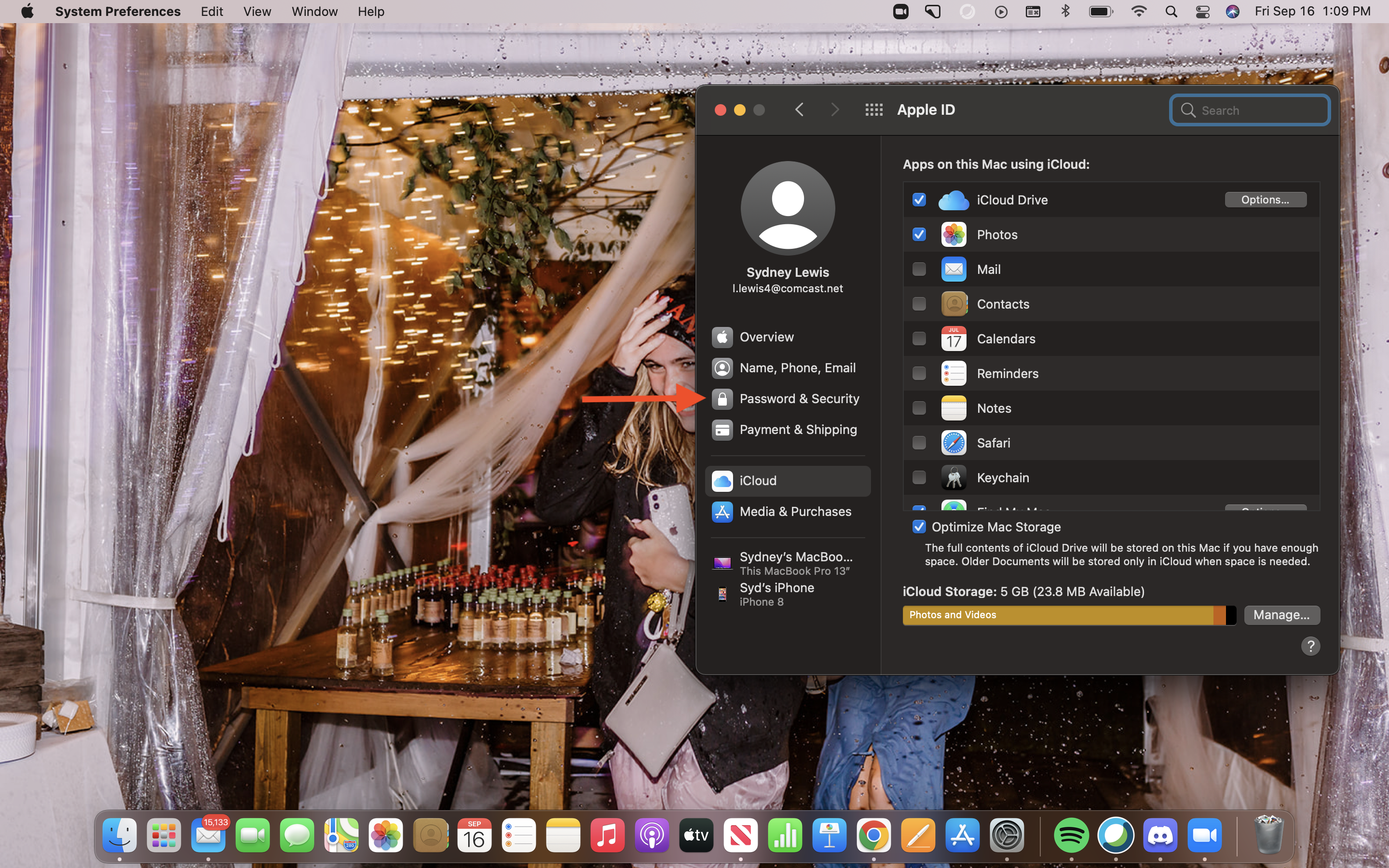Open Control Center in menu bar

pos(1202,12)
